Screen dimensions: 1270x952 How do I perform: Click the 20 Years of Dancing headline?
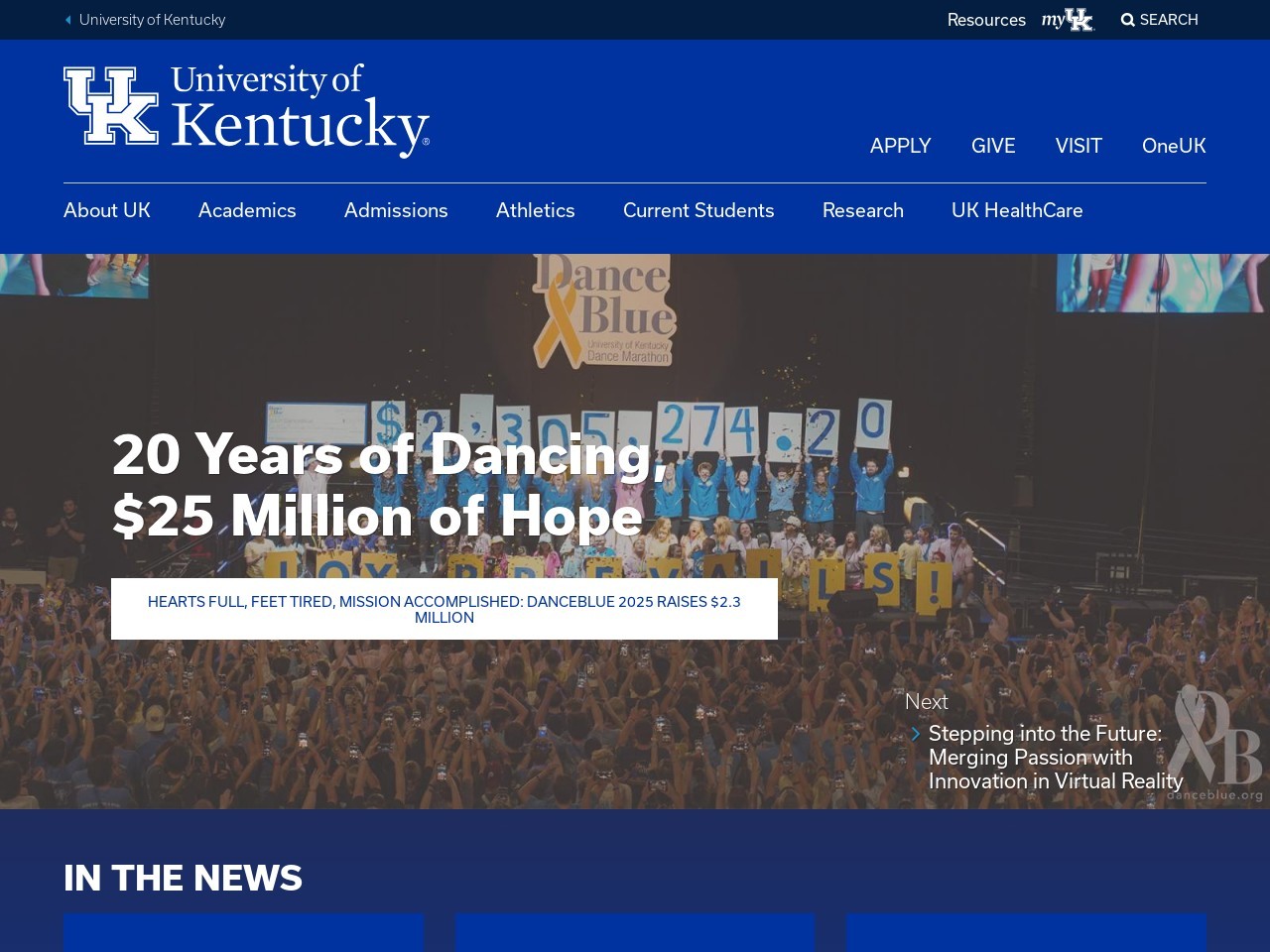tap(390, 485)
